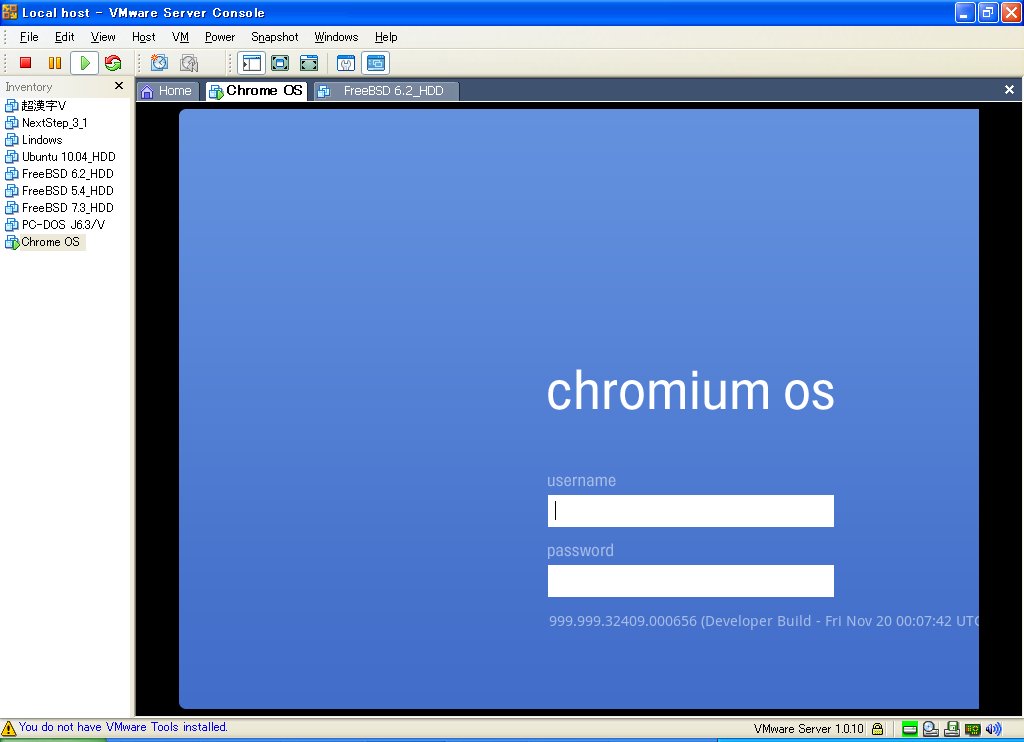Image resolution: width=1024 pixels, height=742 pixels.
Task: Select Chrome OS in the inventory list
Action: [43, 242]
